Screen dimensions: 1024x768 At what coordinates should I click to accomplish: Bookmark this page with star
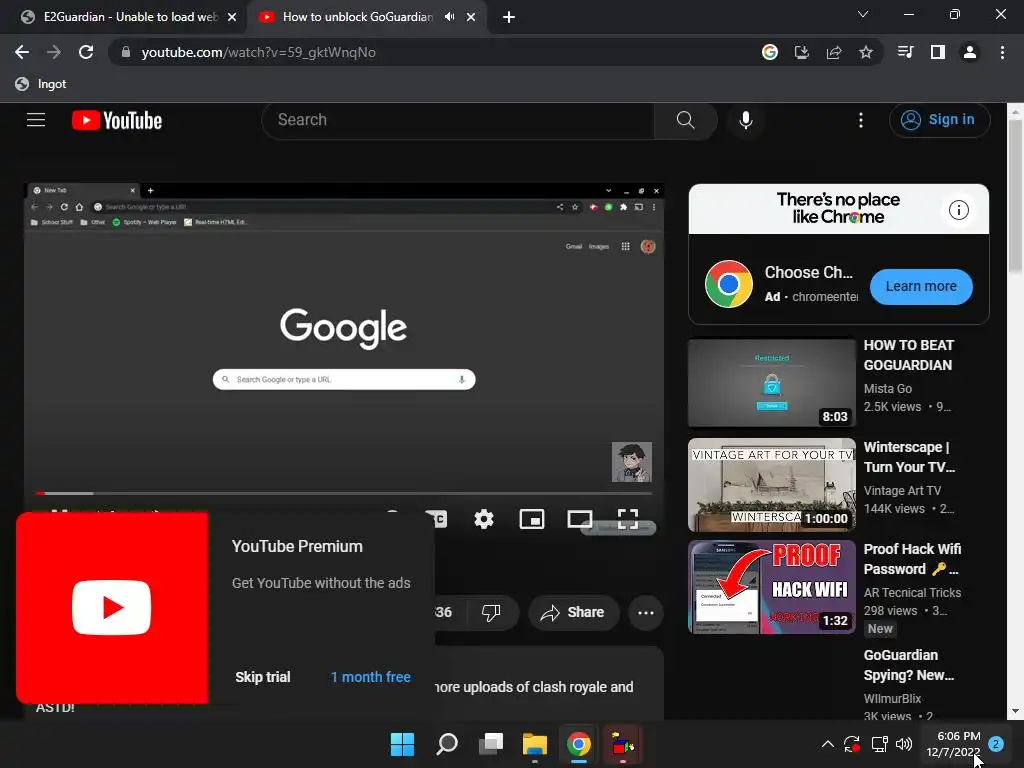pos(865,52)
